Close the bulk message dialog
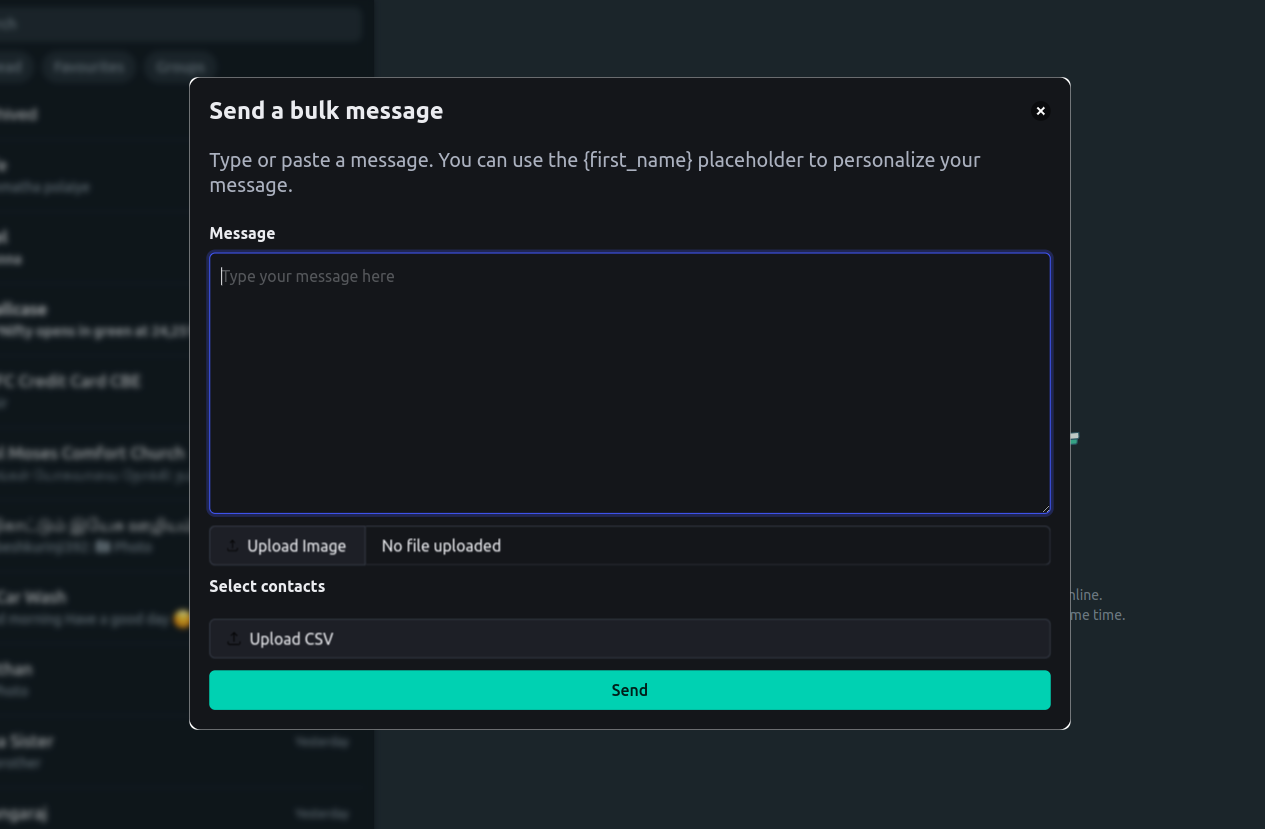 pyautogui.click(x=1040, y=111)
